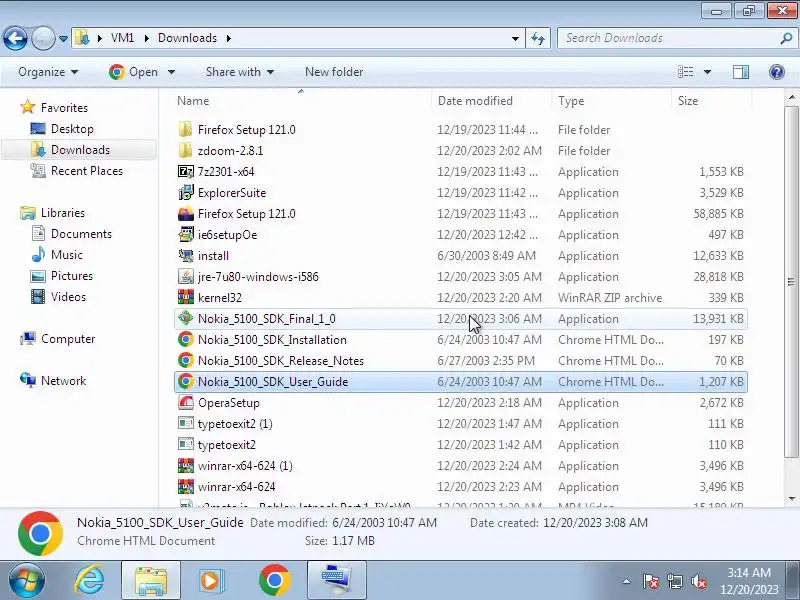Select Firefox Setup 121.0 application icon
The width and height of the screenshot is (800, 600).
click(186, 213)
